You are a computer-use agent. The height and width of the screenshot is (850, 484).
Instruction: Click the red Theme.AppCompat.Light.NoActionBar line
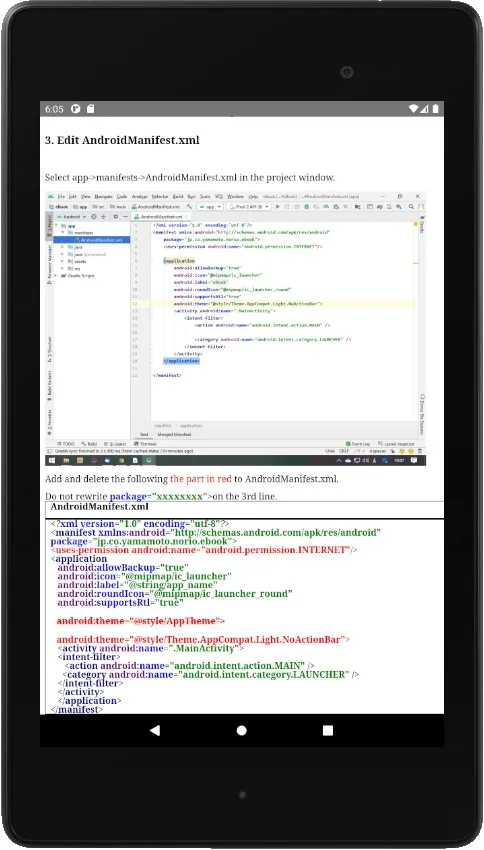point(203,639)
